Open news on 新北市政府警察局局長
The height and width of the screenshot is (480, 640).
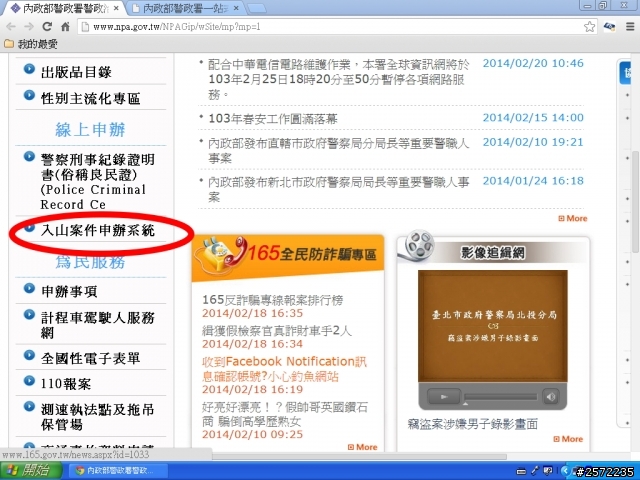pos(339,189)
